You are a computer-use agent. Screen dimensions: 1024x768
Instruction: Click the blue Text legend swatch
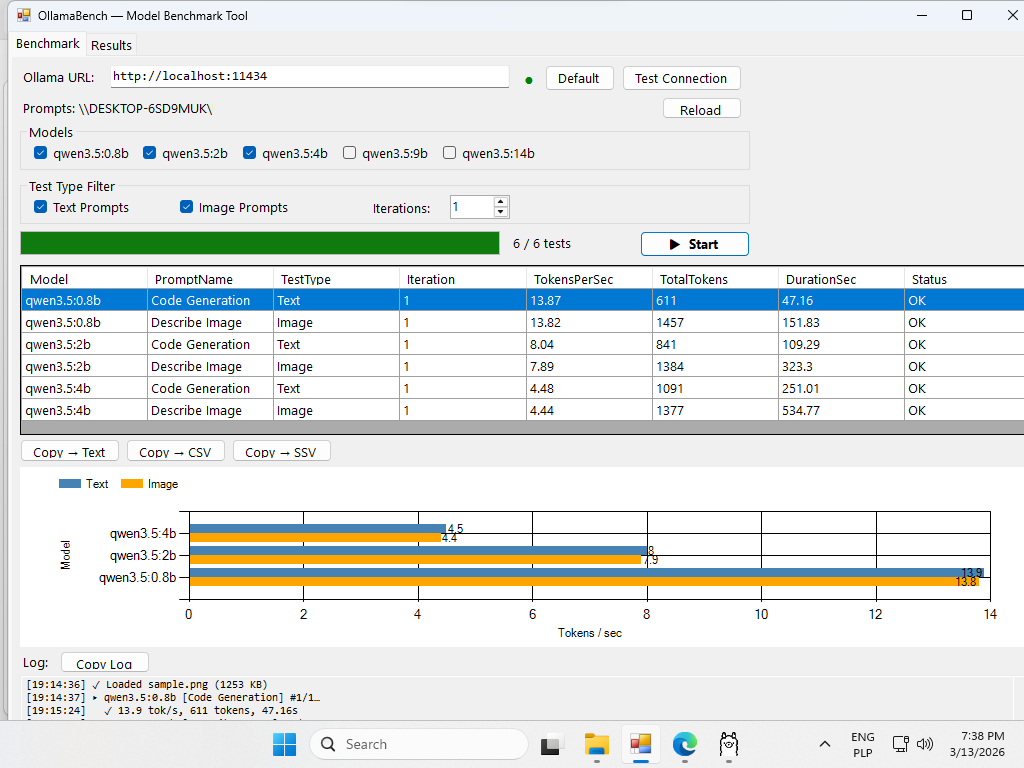[70, 484]
